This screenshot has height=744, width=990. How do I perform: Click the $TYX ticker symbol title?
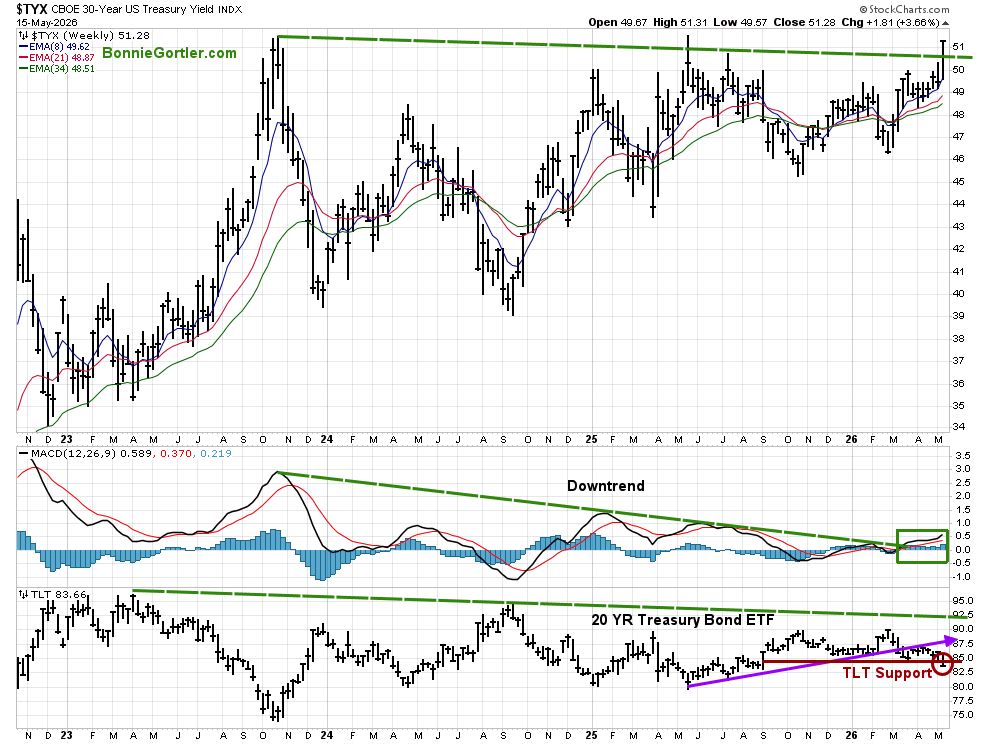tap(32, 9)
